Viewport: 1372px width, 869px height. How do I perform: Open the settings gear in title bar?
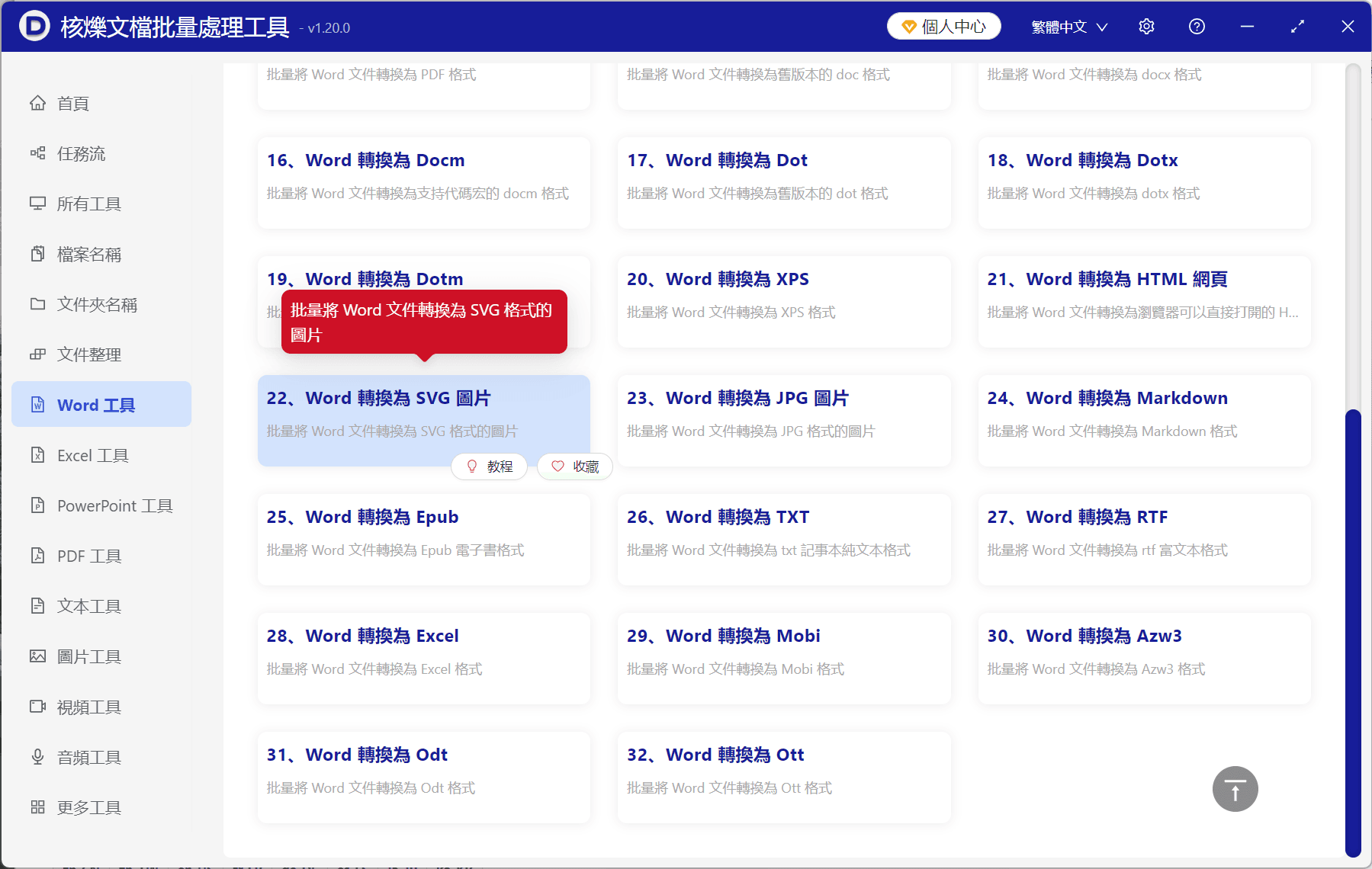1145,26
